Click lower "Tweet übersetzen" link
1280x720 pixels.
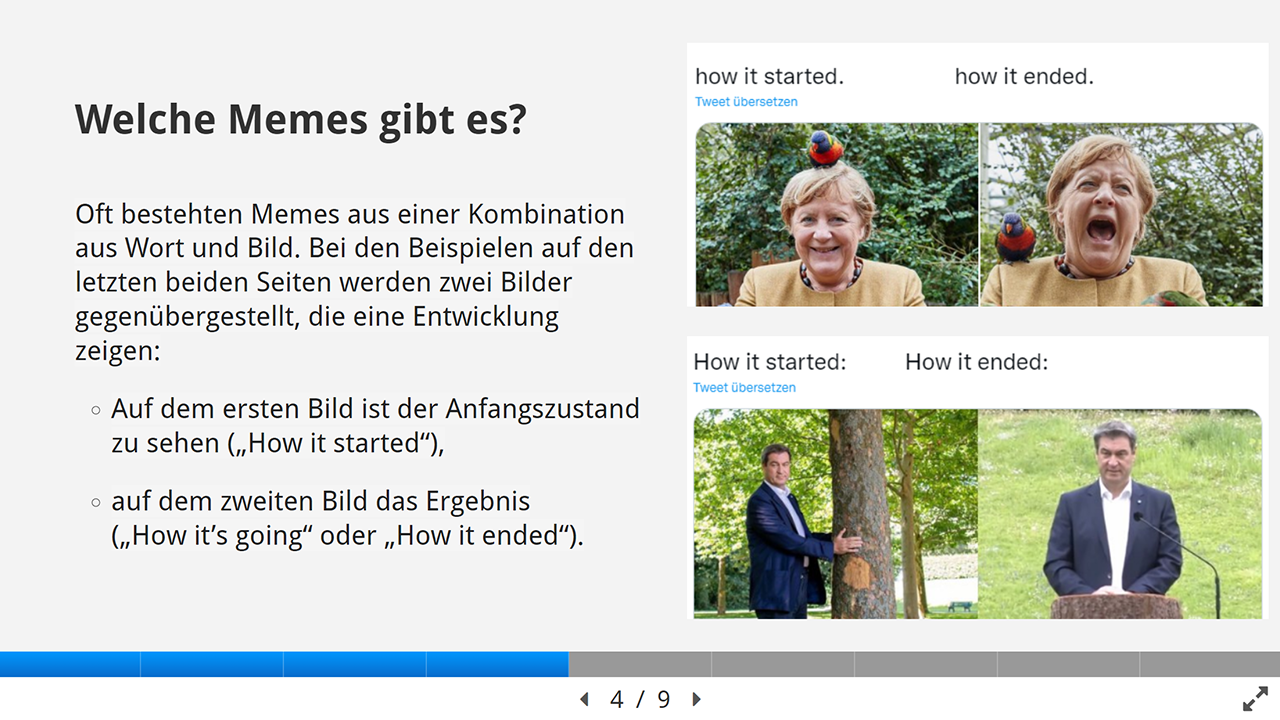[x=744, y=388]
